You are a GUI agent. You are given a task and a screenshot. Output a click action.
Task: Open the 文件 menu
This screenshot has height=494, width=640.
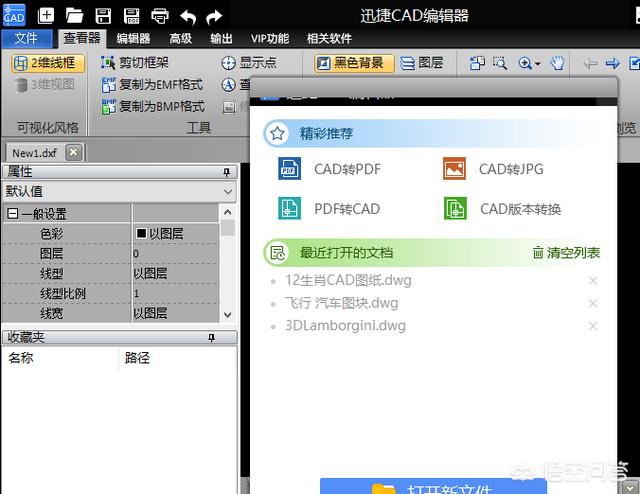27,38
